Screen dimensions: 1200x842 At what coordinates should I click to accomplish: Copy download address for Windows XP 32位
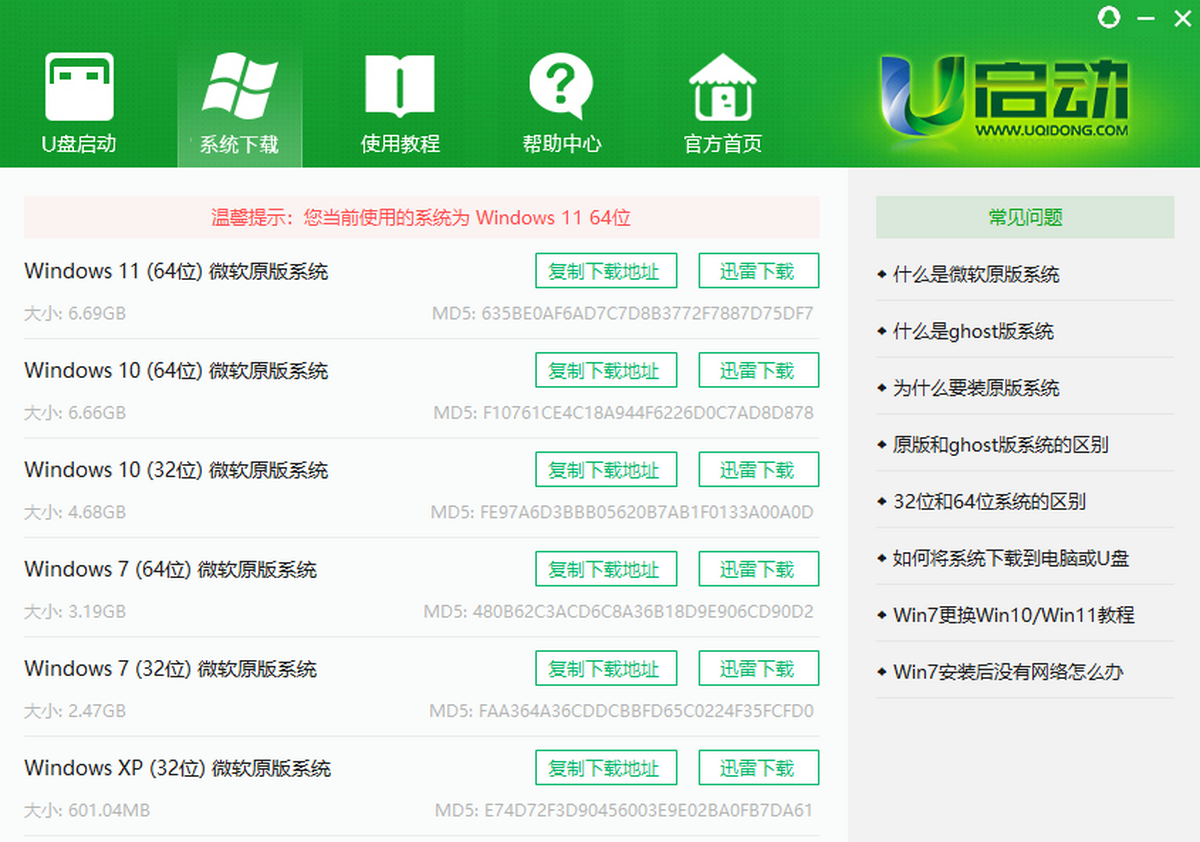pos(606,768)
